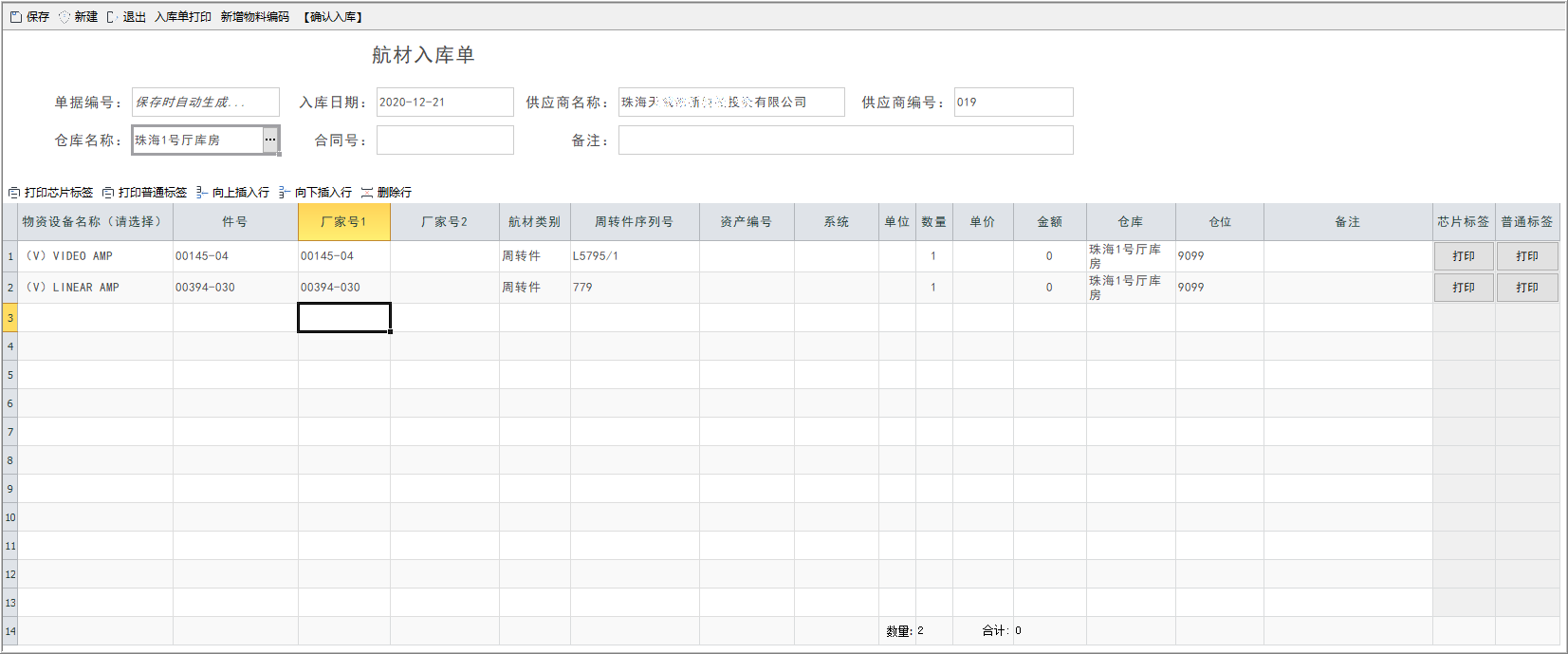This screenshot has width=1568, height=654.
Task: Click the 航材类别 column header
Action: pyautogui.click(x=535, y=222)
